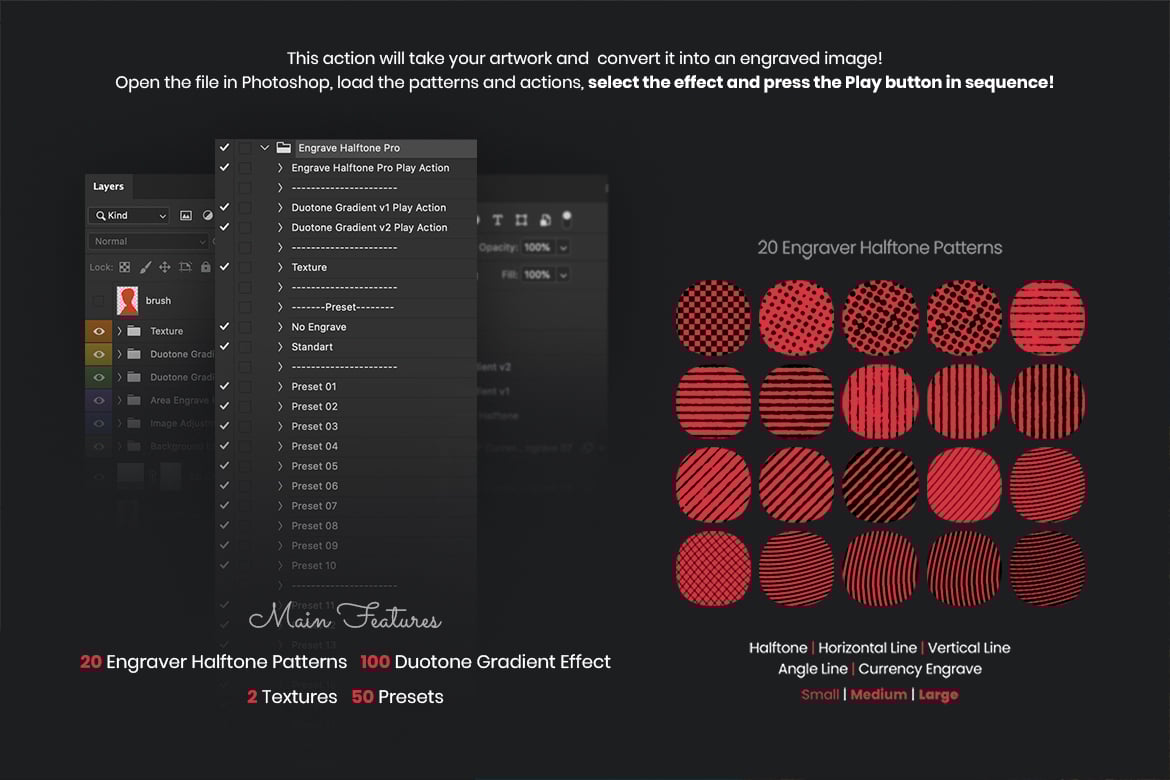Click the crosshatch grid pattern swatch

pyautogui.click(x=713, y=568)
